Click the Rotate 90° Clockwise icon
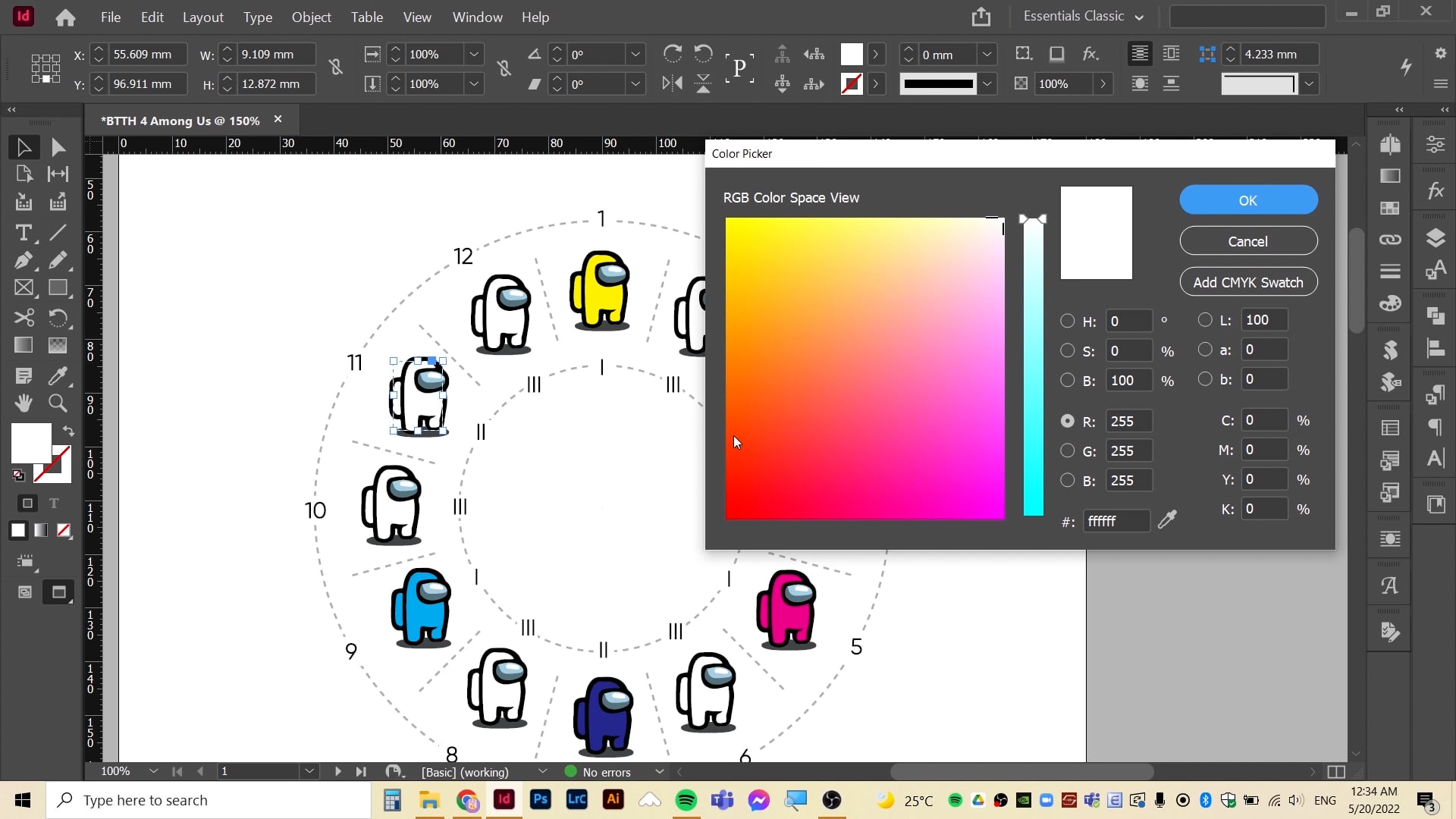 pos(672,54)
